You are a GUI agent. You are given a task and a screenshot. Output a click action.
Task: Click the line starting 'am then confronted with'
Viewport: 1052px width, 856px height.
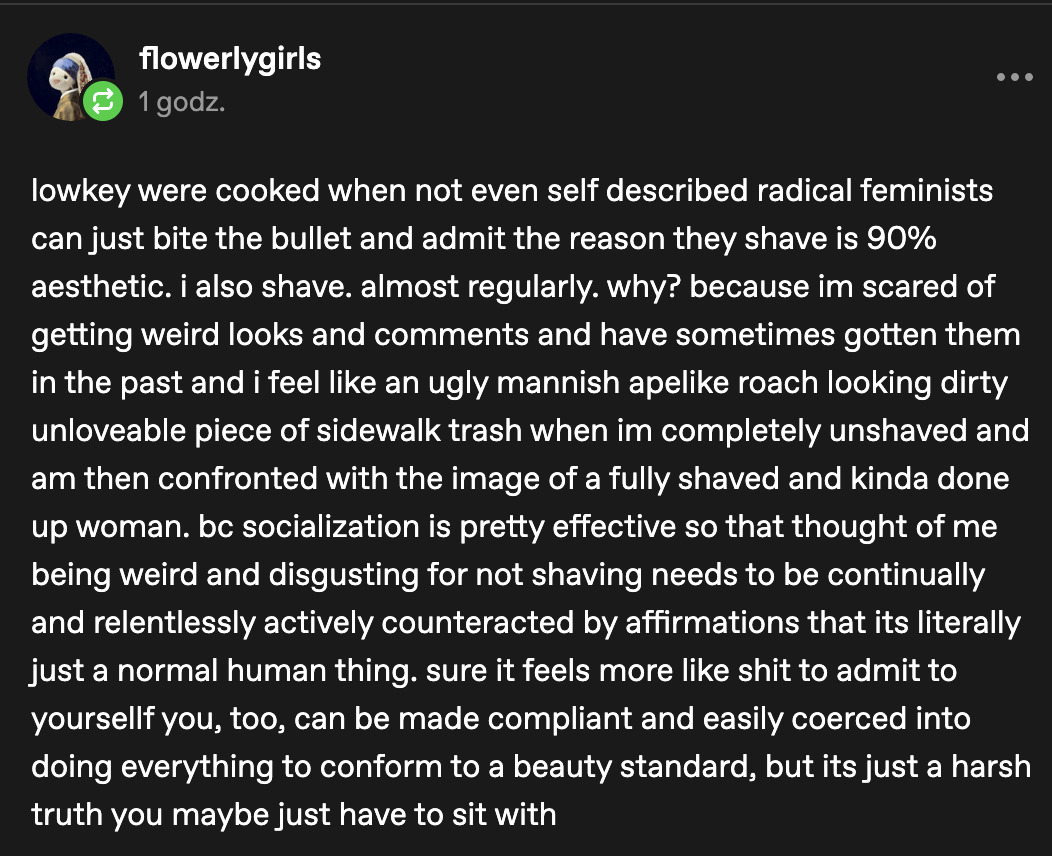coord(520,479)
